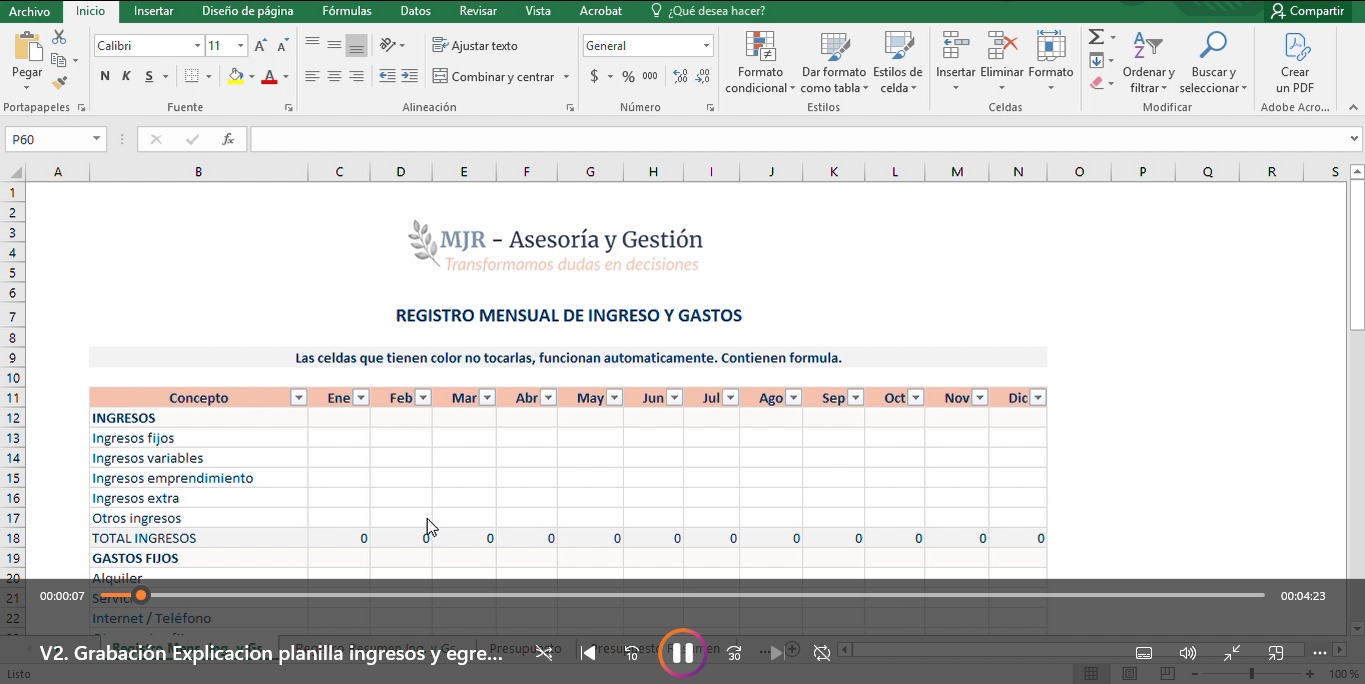
Task: Toggle subtitles in the media player
Action: pos(1144,653)
